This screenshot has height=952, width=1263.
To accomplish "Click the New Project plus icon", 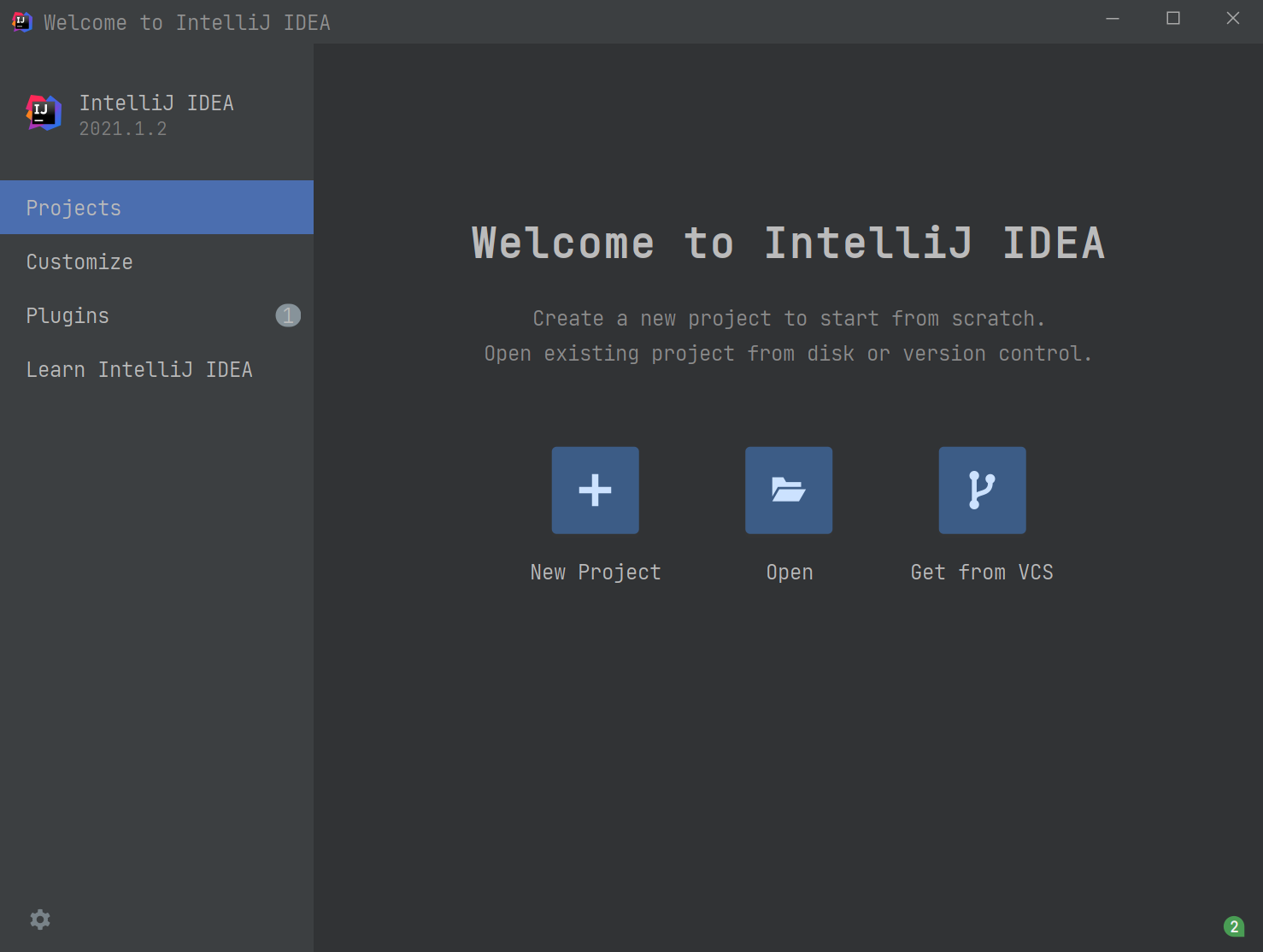I will coord(595,490).
